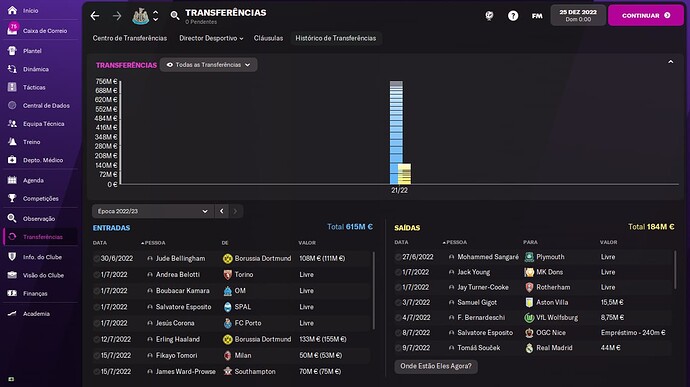Expand the Época 2022/23 season dropdown
This screenshot has height=387, width=690.
pyautogui.click(x=152, y=211)
